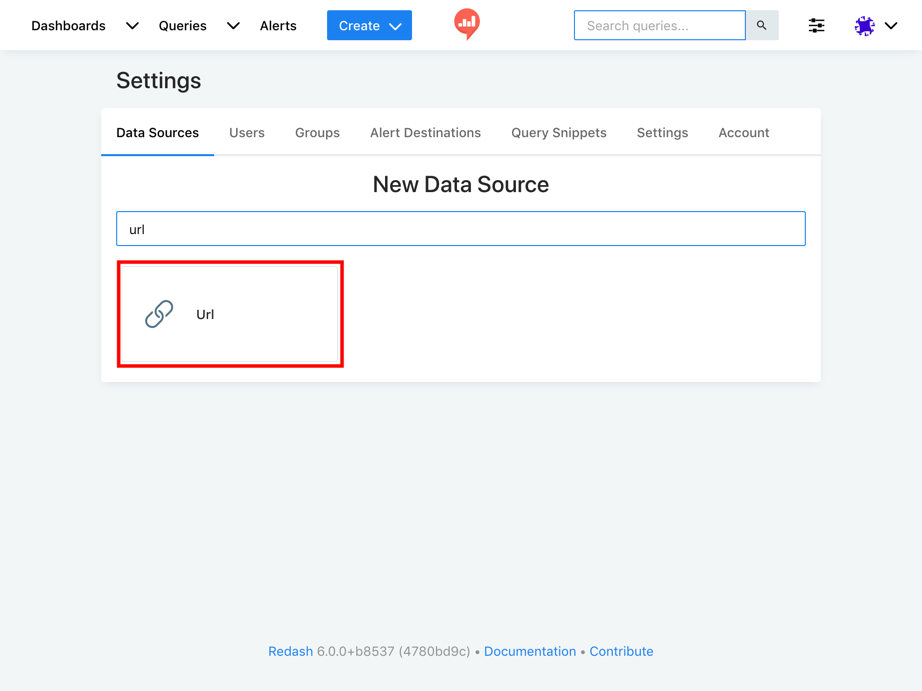Select the Query Snippets tab
This screenshot has height=691, width=922.
coord(558,133)
